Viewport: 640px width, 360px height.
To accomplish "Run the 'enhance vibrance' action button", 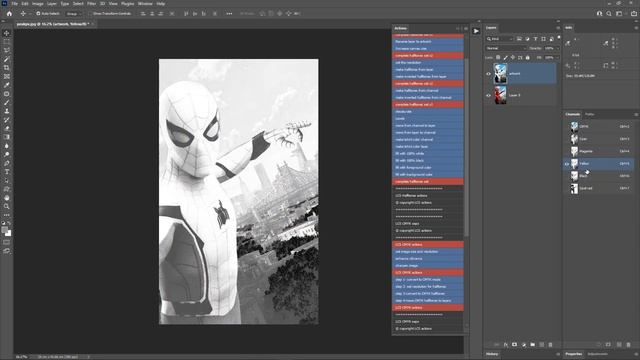I will click(428, 258).
